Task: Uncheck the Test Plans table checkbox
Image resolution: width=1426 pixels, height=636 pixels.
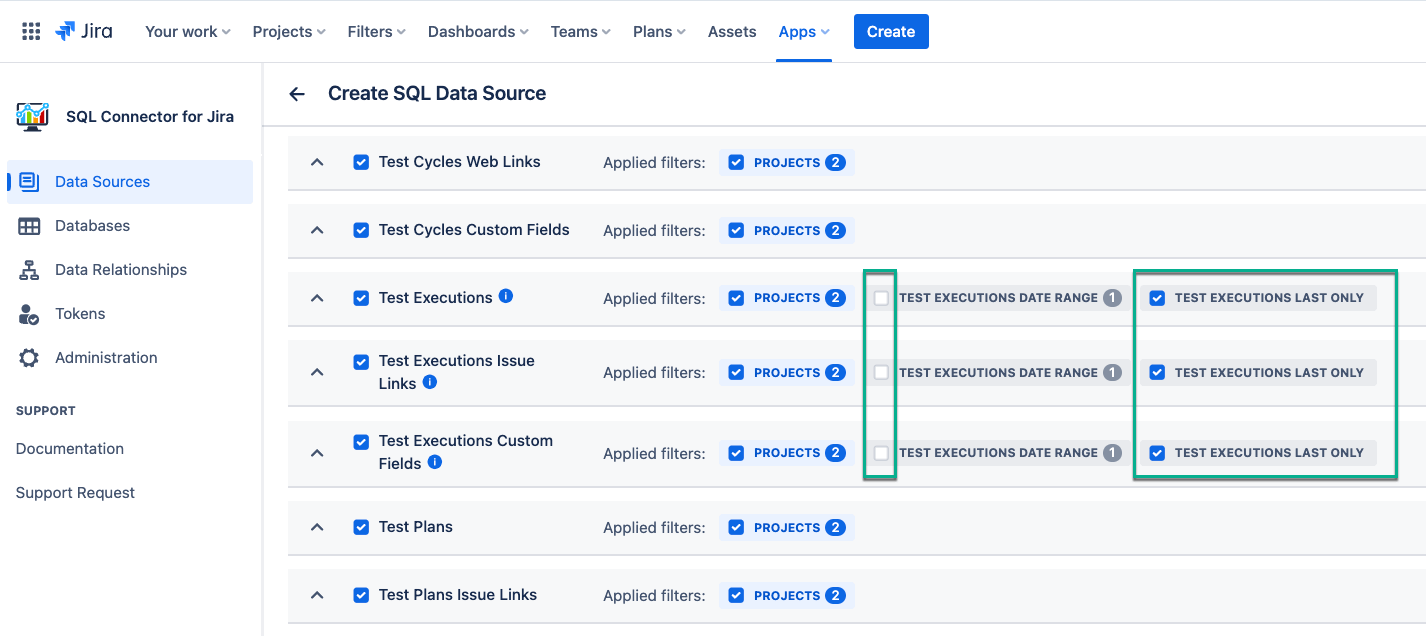Action: pos(361,527)
